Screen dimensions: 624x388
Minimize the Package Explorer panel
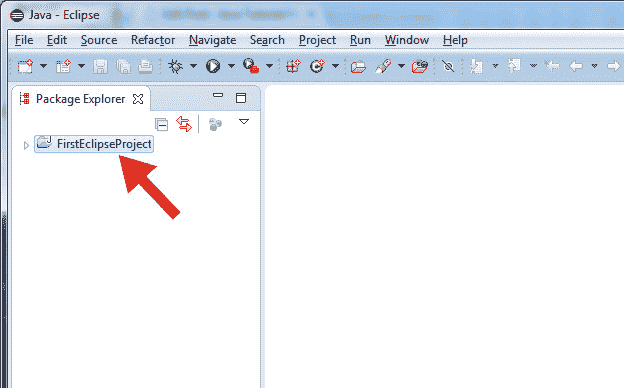[218, 96]
